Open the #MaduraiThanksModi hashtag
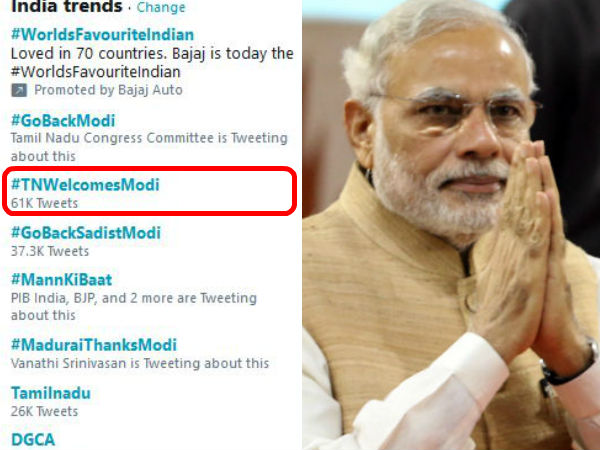This screenshot has height=450, width=600. click(94, 345)
